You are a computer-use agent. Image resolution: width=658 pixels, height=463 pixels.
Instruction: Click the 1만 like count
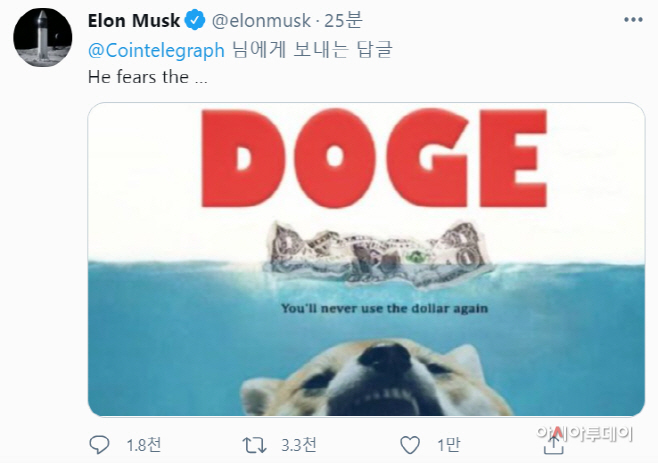444,443
